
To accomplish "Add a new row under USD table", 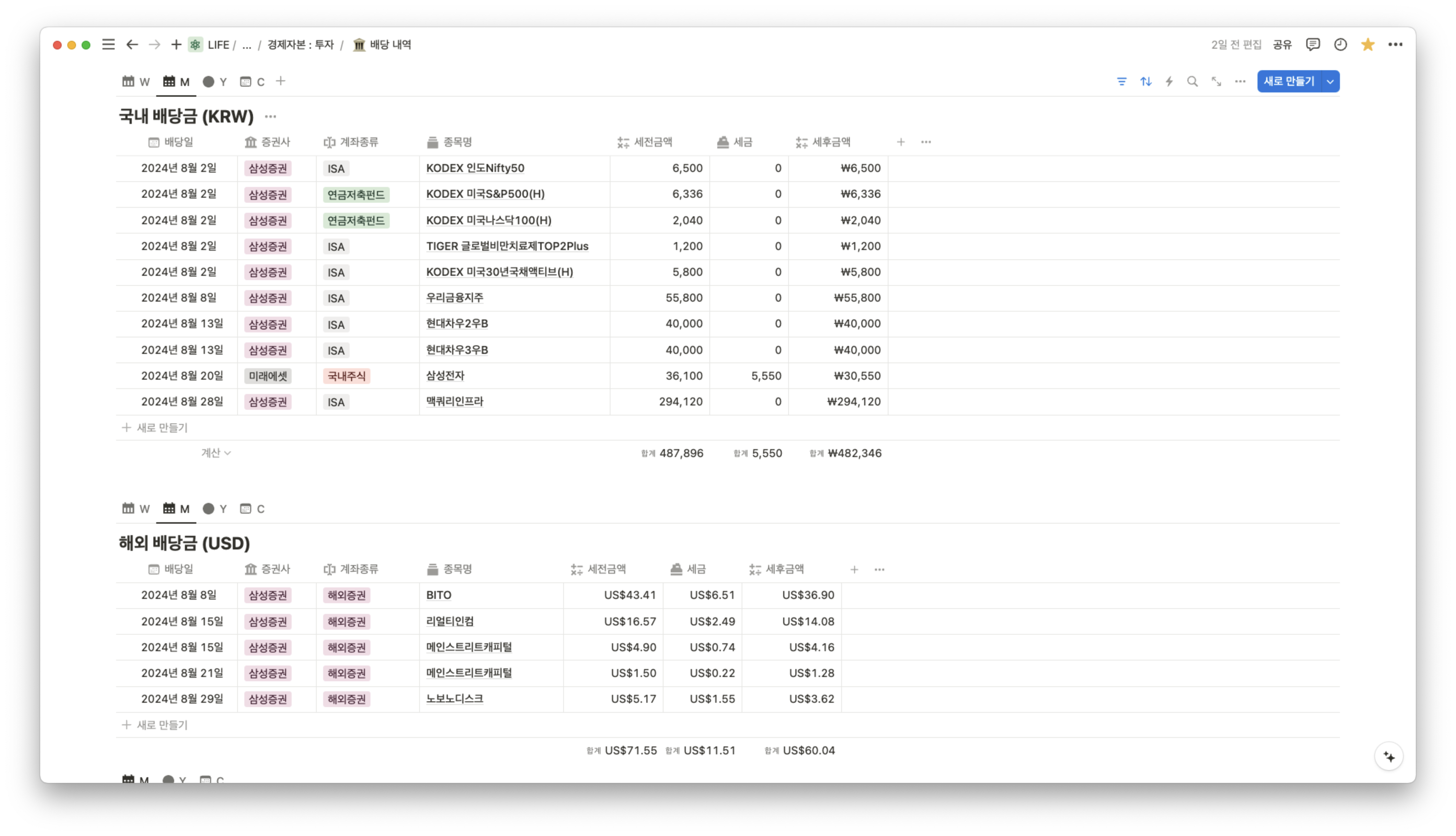I will click(x=155, y=725).
